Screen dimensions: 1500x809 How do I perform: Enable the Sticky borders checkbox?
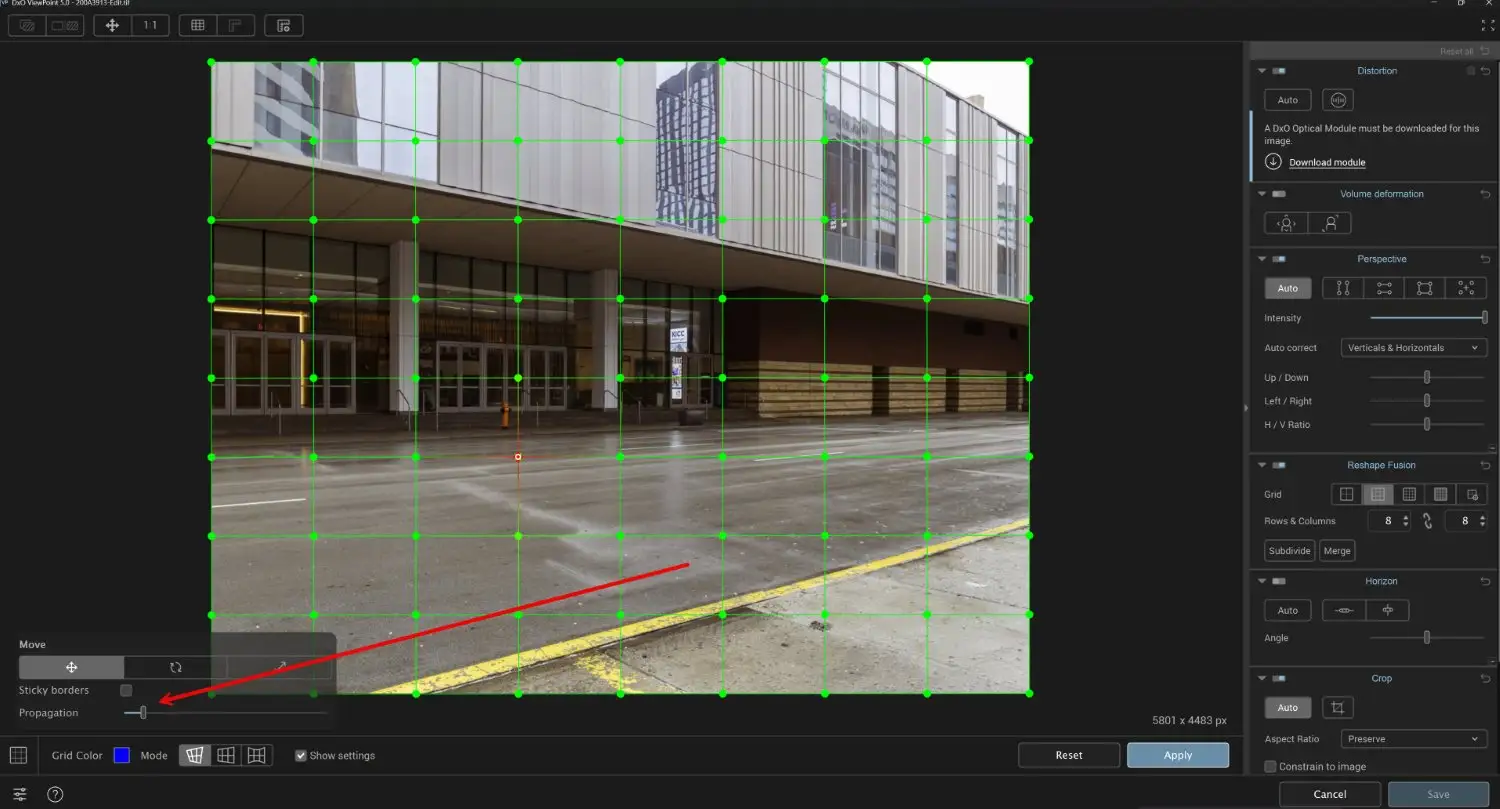click(125, 690)
